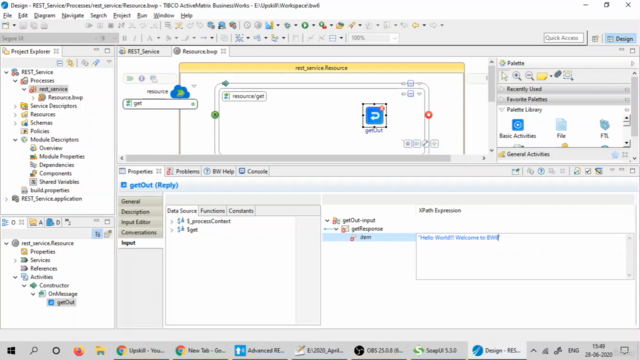The width and height of the screenshot is (640, 360).
Task: Open the Project menu
Action: click(122, 16)
